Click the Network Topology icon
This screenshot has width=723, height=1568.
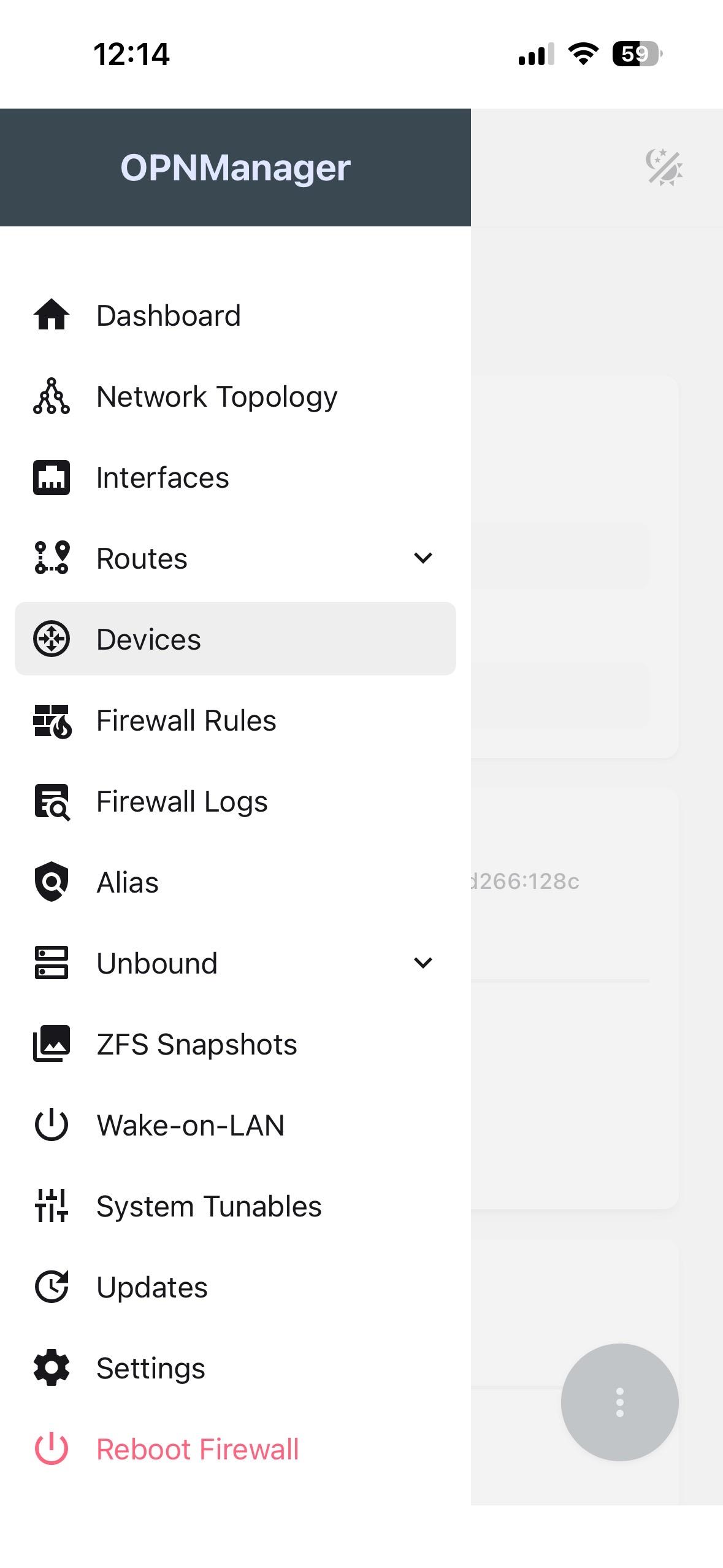tap(52, 396)
